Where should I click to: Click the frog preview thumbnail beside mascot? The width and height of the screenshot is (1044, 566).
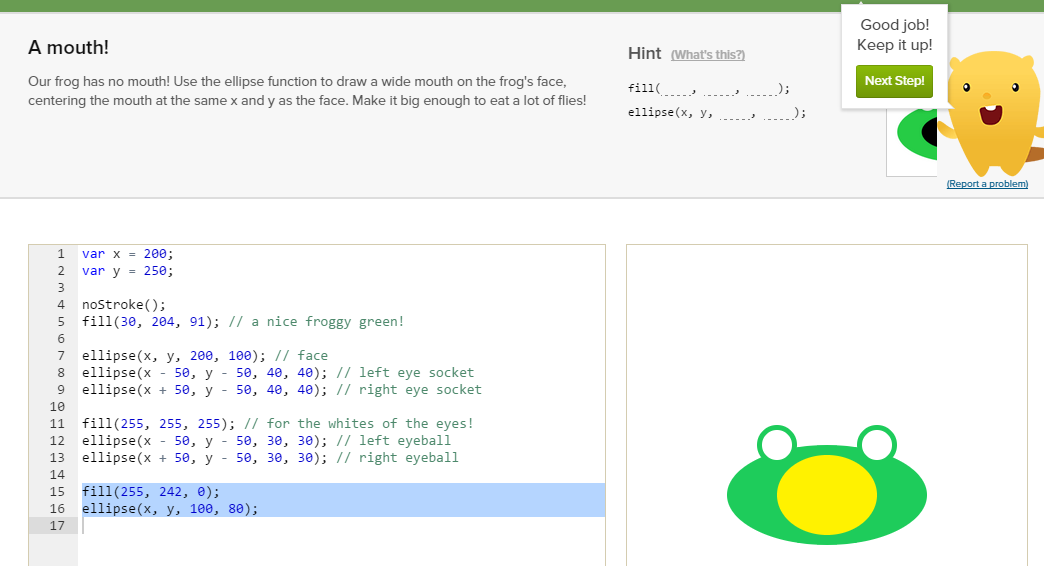(912, 141)
